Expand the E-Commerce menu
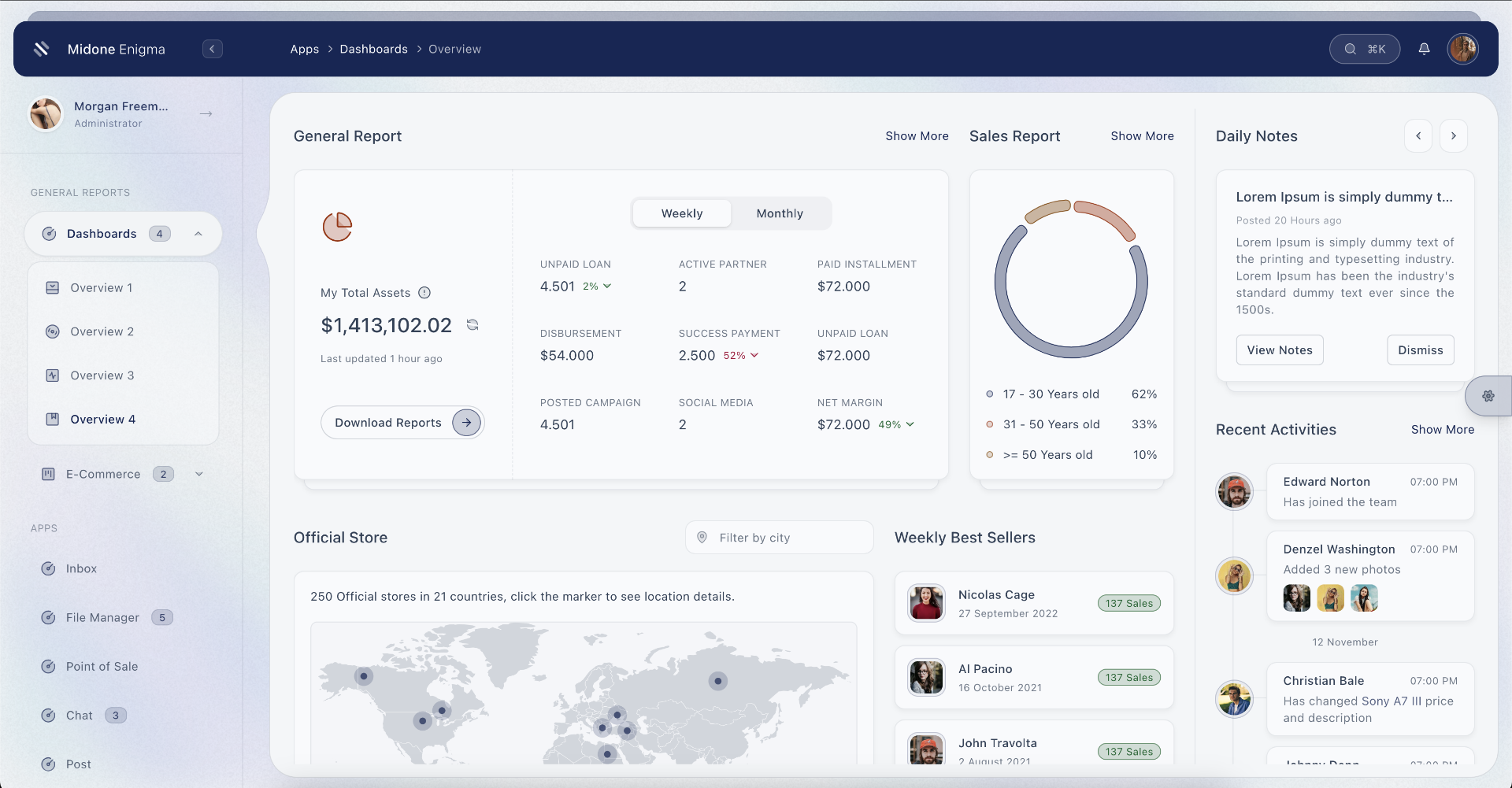Screen dimensions: 1512x788 coord(198,473)
